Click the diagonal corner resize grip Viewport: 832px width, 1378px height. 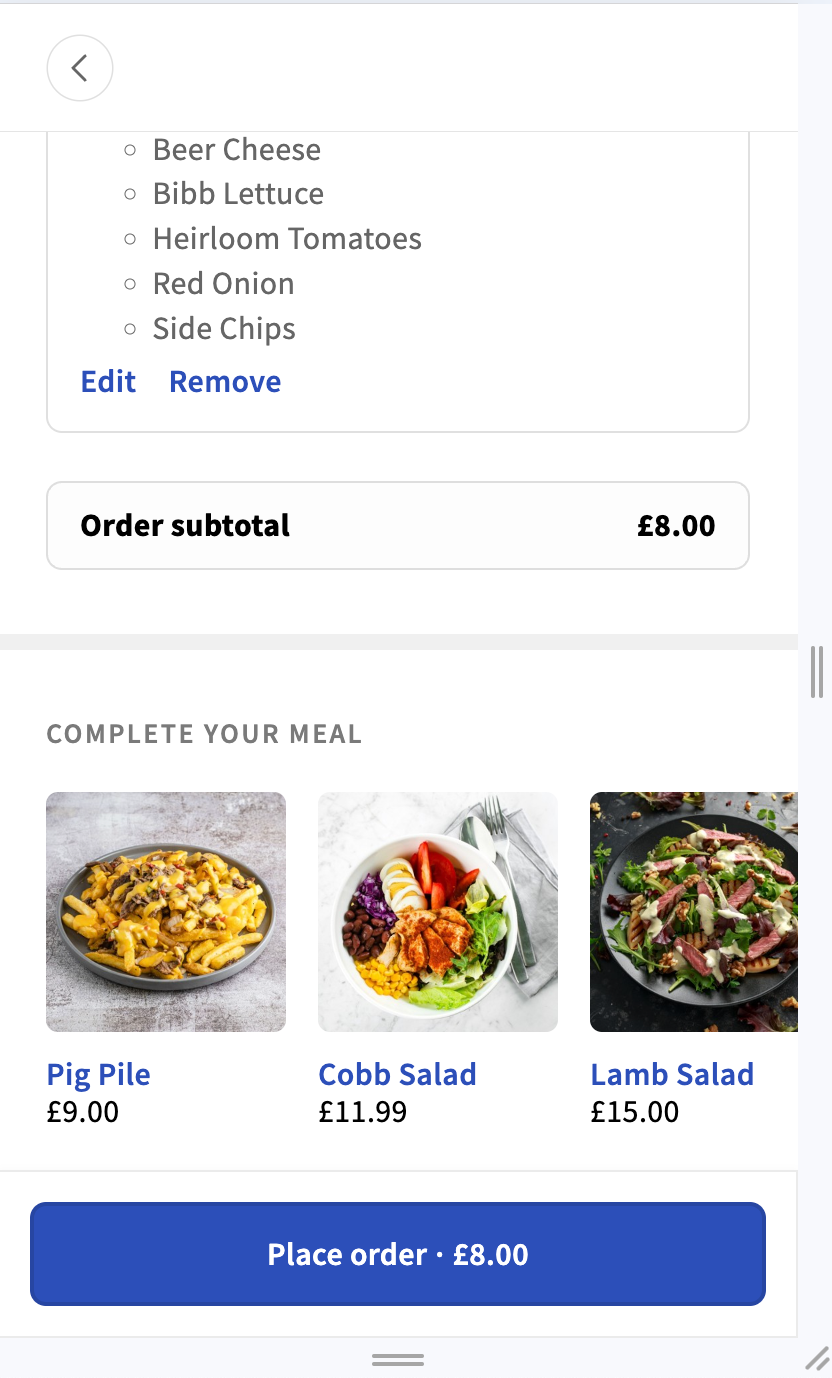tap(817, 1358)
